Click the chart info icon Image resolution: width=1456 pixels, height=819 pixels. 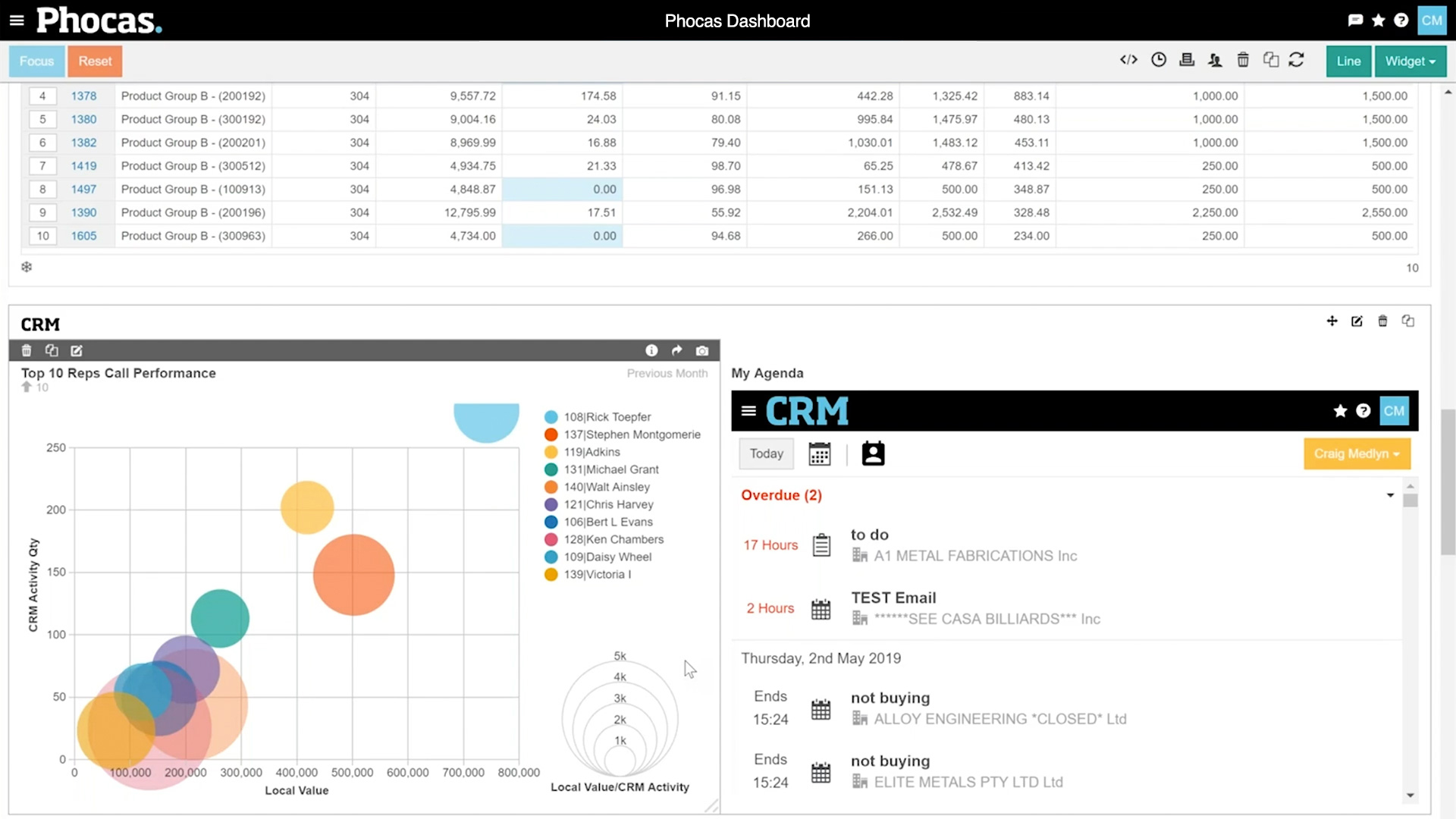click(651, 350)
